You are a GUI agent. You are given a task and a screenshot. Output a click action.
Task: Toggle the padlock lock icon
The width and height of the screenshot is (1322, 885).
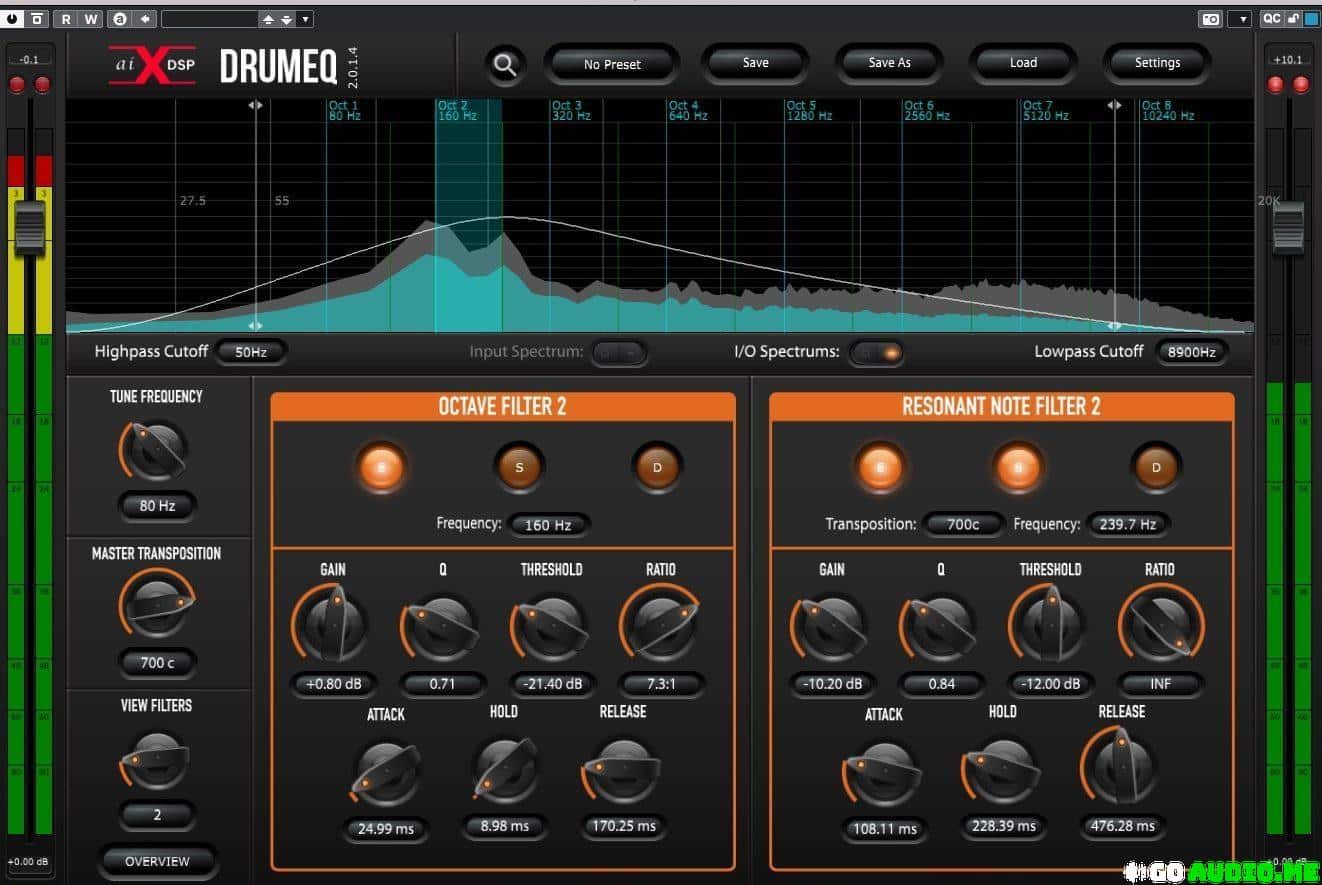[x=1293, y=18]
